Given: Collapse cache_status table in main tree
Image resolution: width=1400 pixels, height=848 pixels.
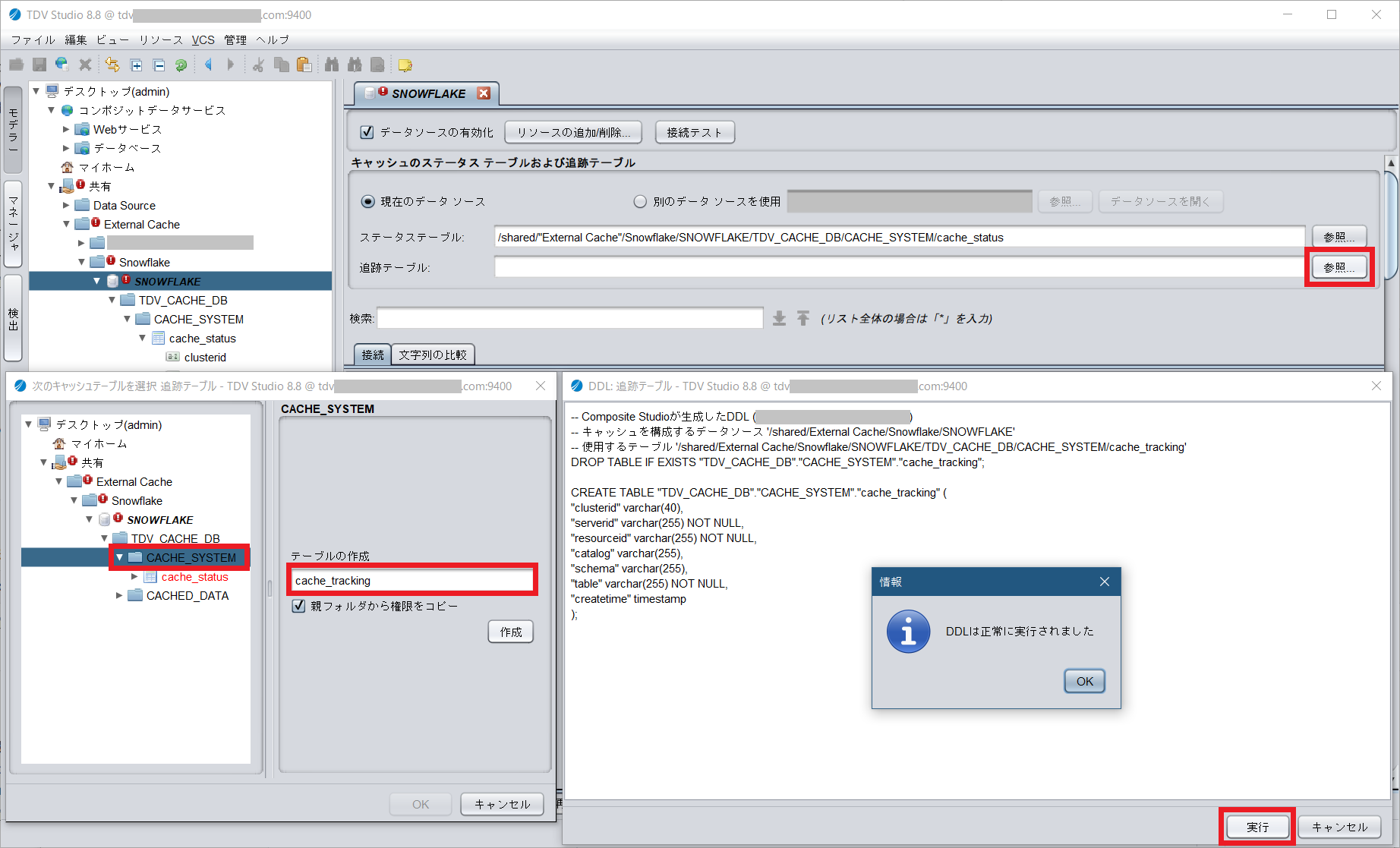Looking at the screenshot, I should point(142,338).
